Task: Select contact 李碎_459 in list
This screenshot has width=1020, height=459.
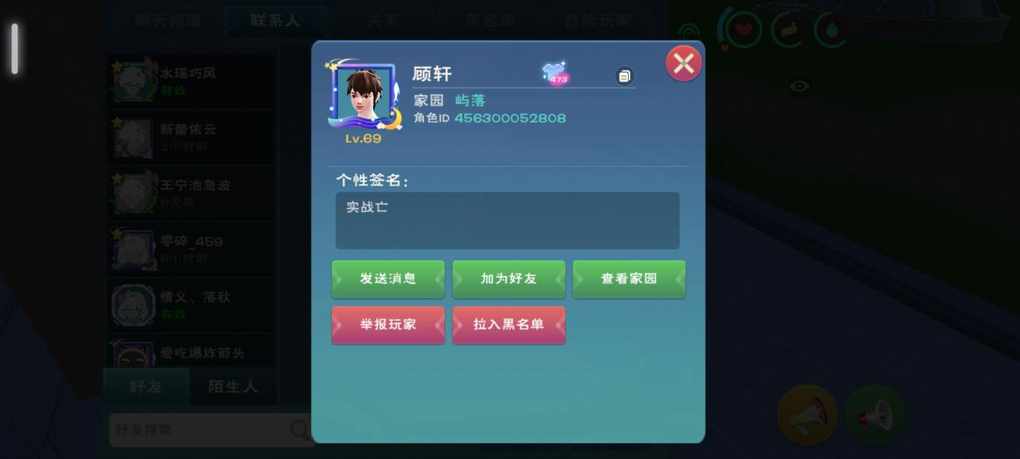Action: [x=190, y=249]
